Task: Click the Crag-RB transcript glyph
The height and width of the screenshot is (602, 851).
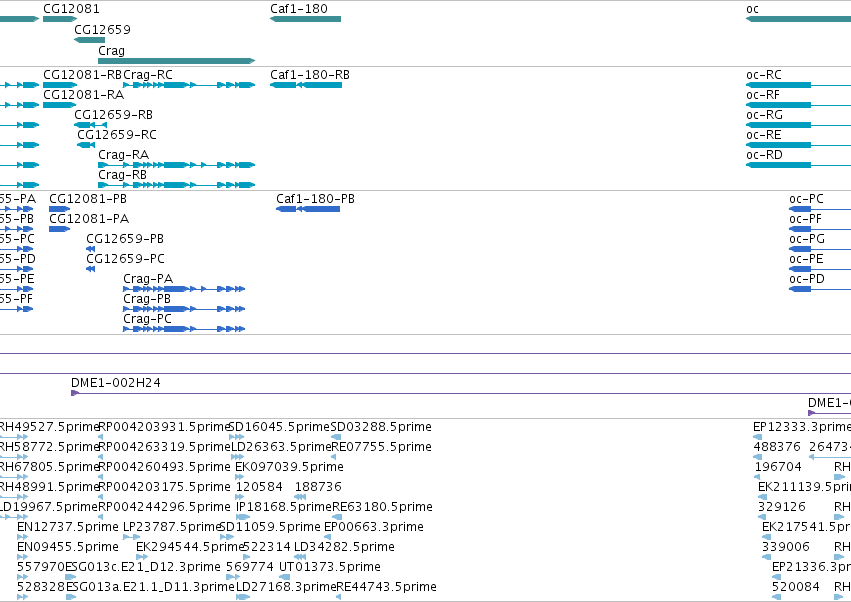Action: tap(176, 185)
